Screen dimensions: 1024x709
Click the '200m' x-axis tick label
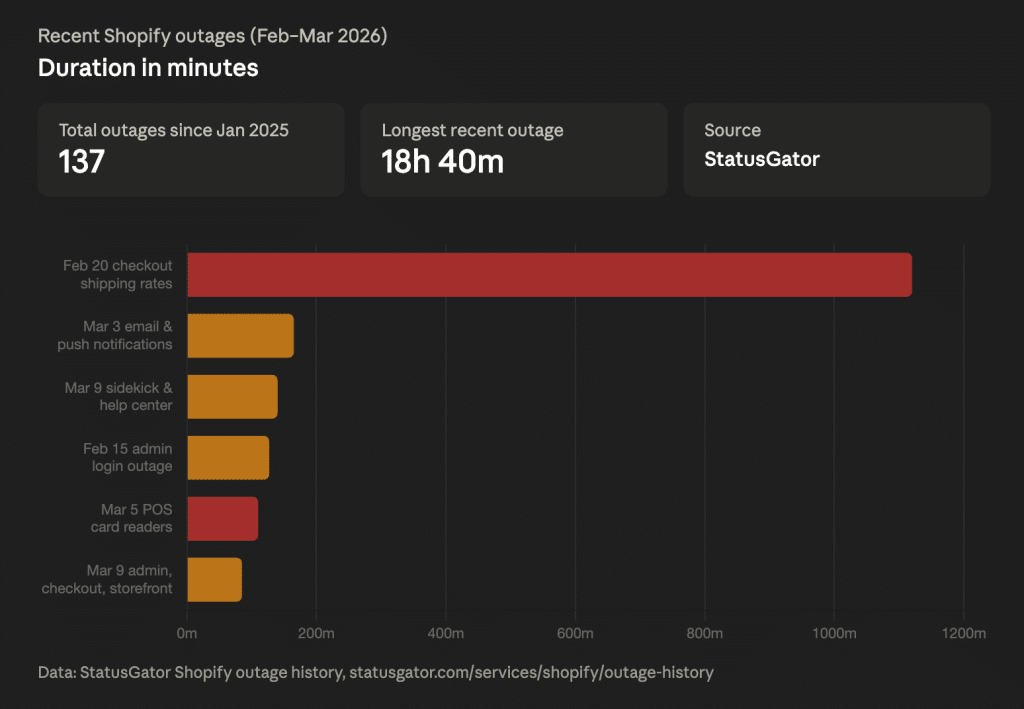(x=316, y=633)
